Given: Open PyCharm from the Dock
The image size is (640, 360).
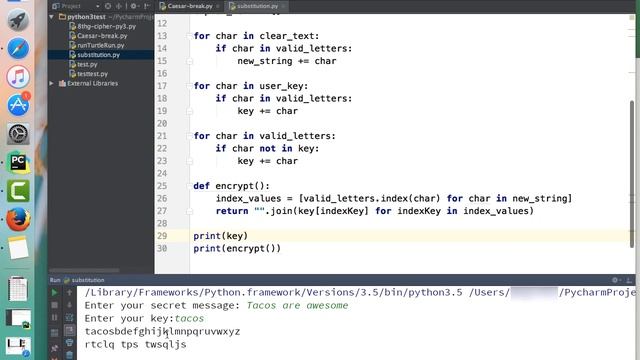Looking at the screenshot, I should [18, 162].
